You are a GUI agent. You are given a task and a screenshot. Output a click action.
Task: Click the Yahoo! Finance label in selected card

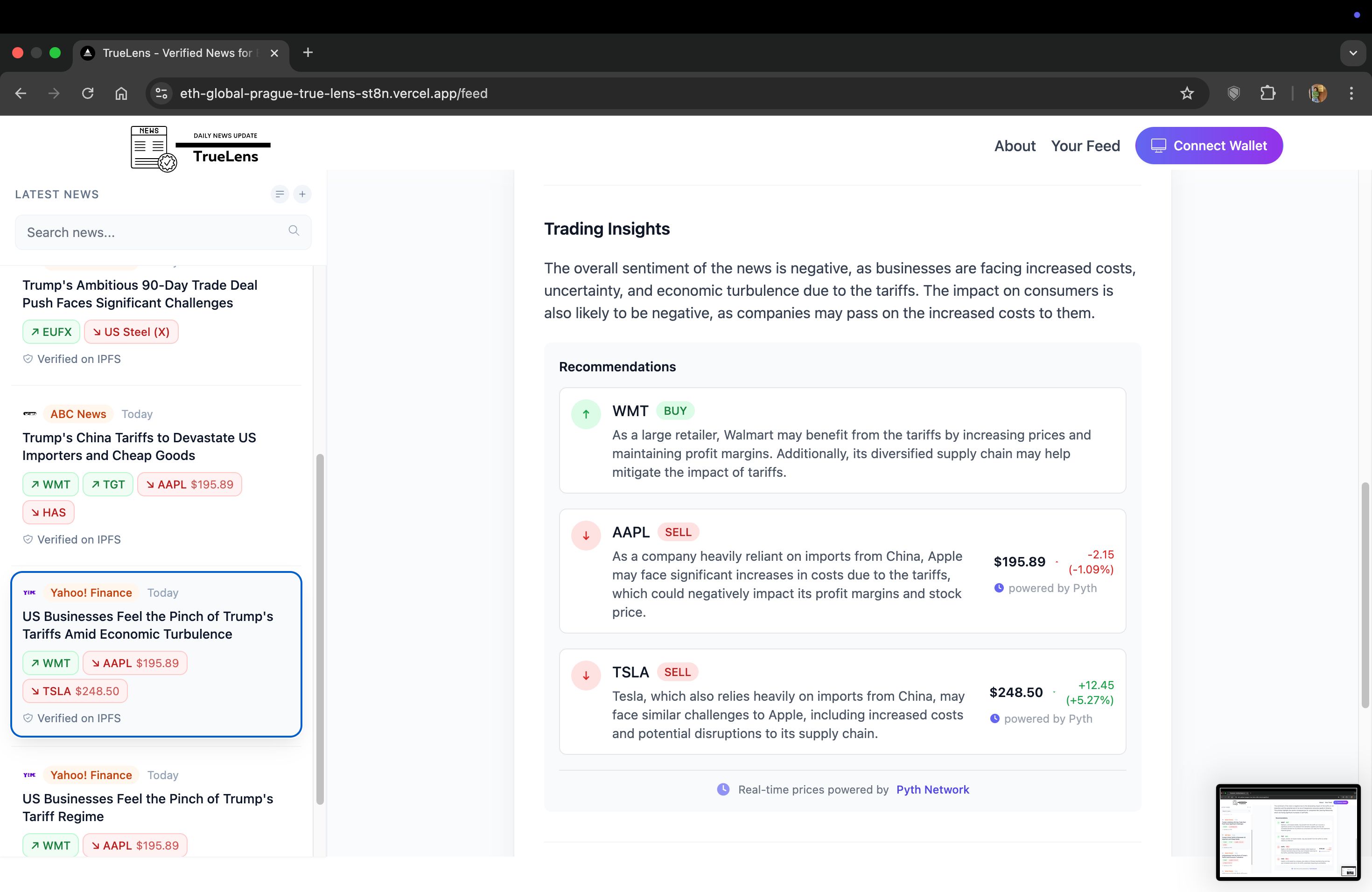point(91,592)
